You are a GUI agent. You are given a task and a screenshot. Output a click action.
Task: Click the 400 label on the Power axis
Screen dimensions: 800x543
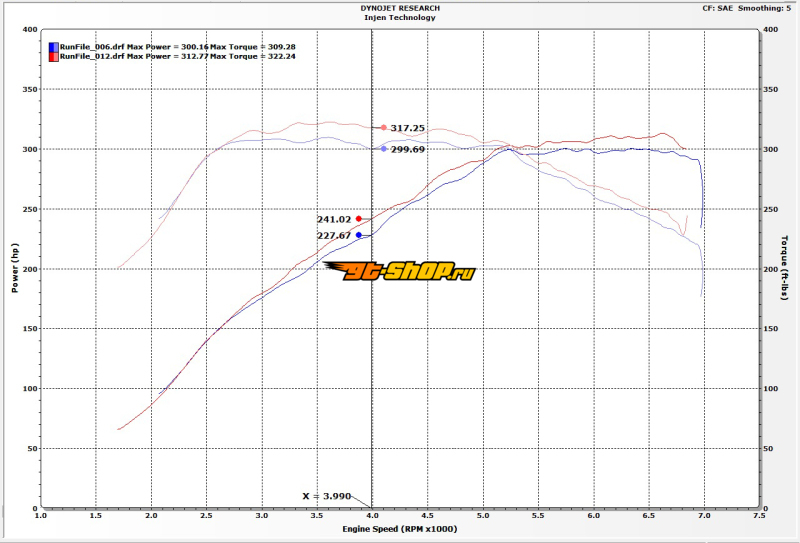pyautogui.click(x=30, y=30)
